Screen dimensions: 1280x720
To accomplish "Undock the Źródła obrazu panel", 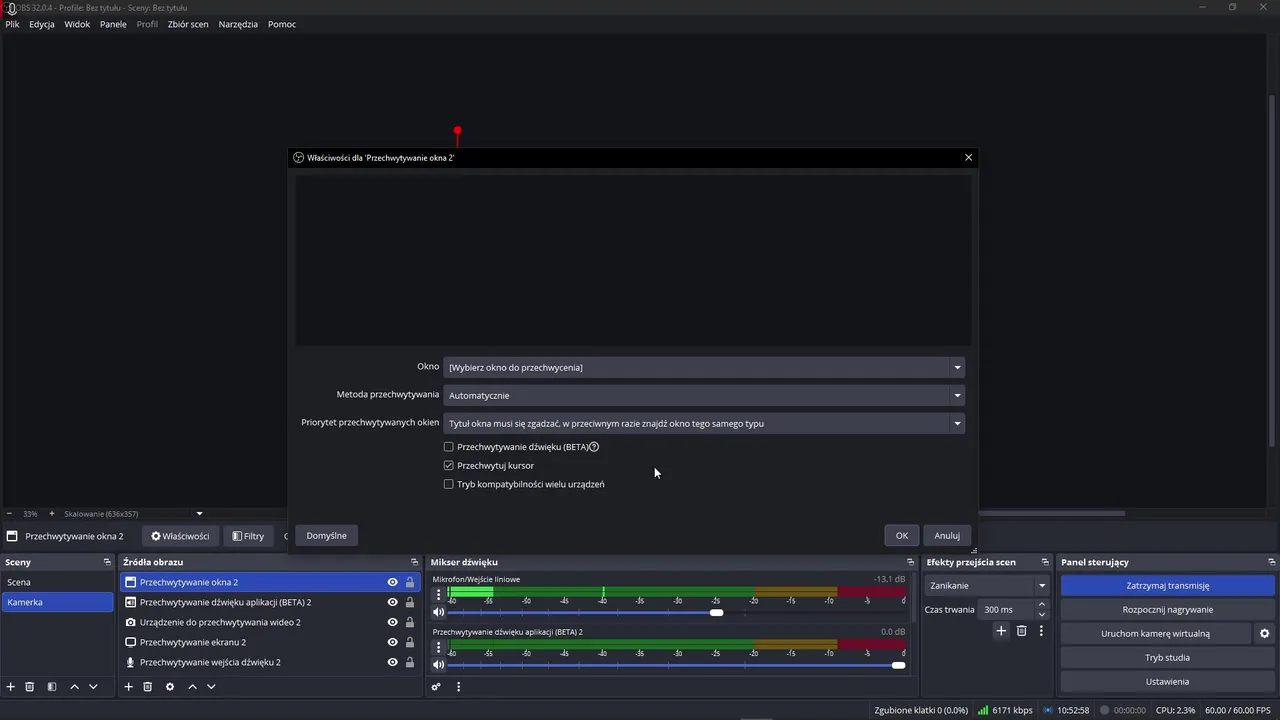I will [x=415, y=562].
